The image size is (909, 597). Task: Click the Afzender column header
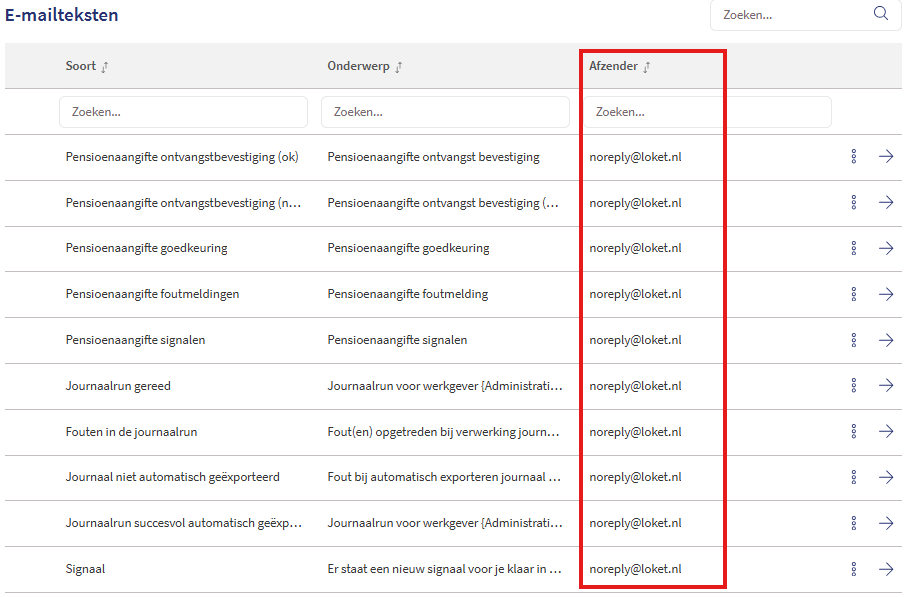click(613, 66)
